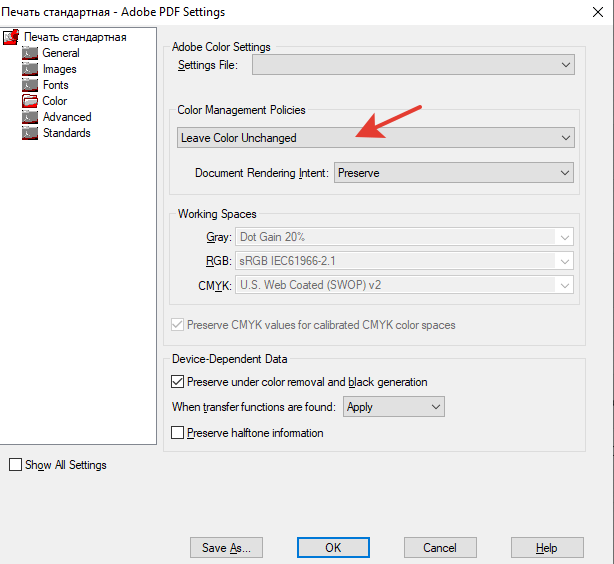This screenshot has height=564, width=614.
Task: Close the Adobe PDF Settings dialog
Action: tap(598, 12)
